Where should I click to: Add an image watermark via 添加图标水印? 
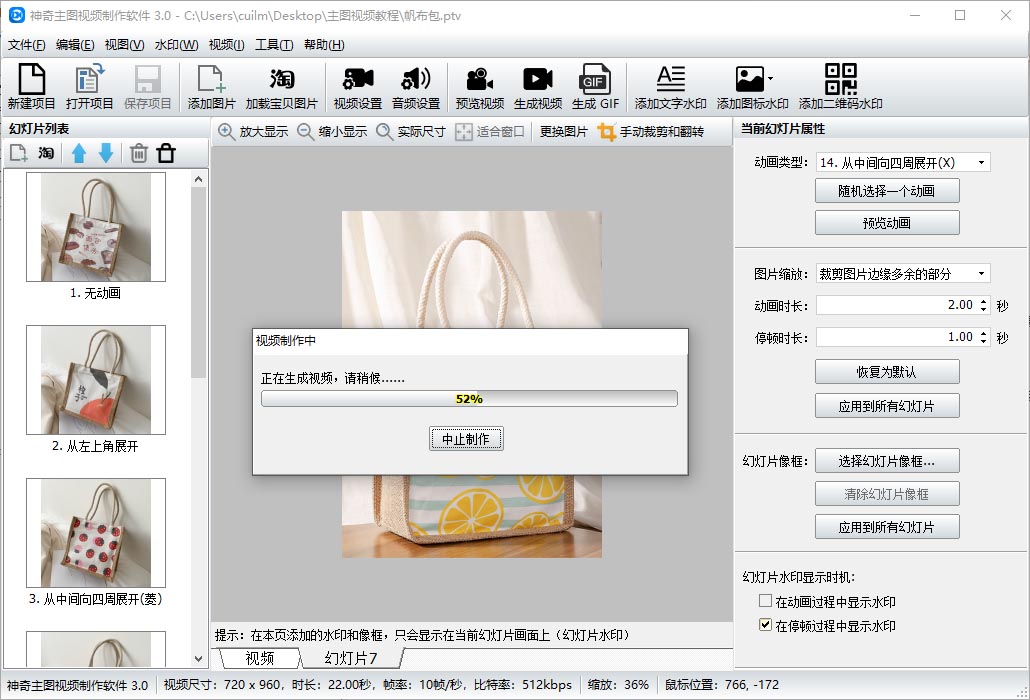point(753,86)
